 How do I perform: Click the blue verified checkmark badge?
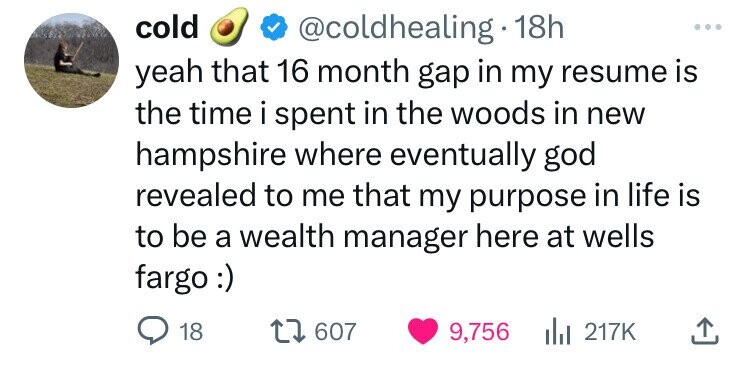pos(274,30)
